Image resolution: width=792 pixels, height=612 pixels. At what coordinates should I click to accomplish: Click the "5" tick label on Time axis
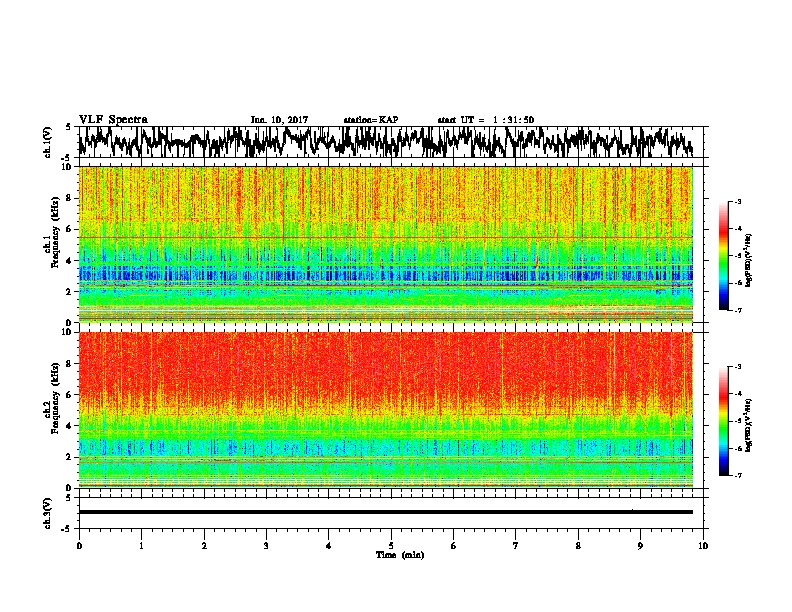click(x=391, y=546)
